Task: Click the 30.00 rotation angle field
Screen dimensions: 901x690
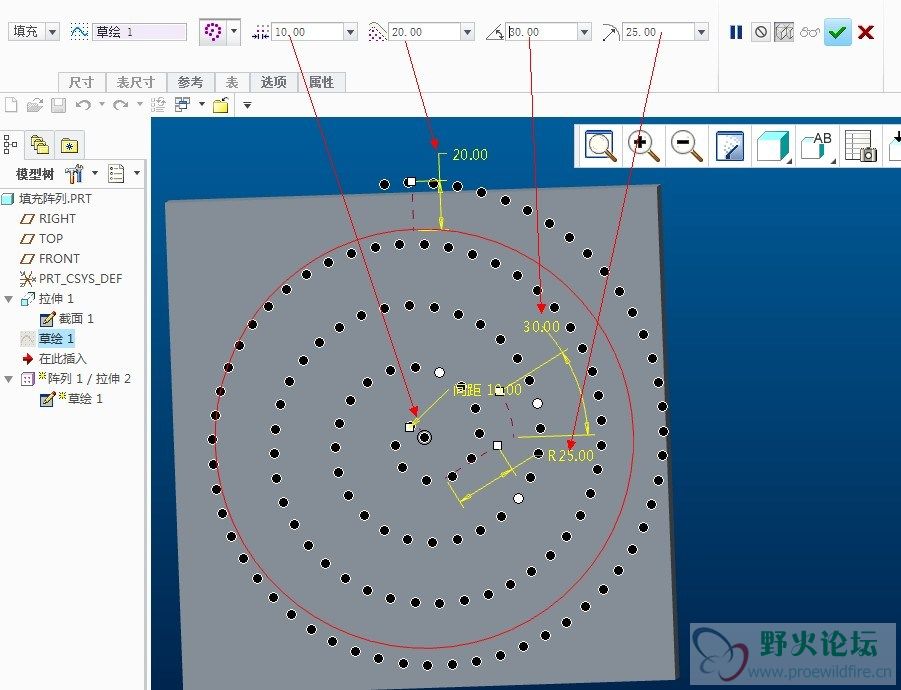Action: click(x=540, y=32)
